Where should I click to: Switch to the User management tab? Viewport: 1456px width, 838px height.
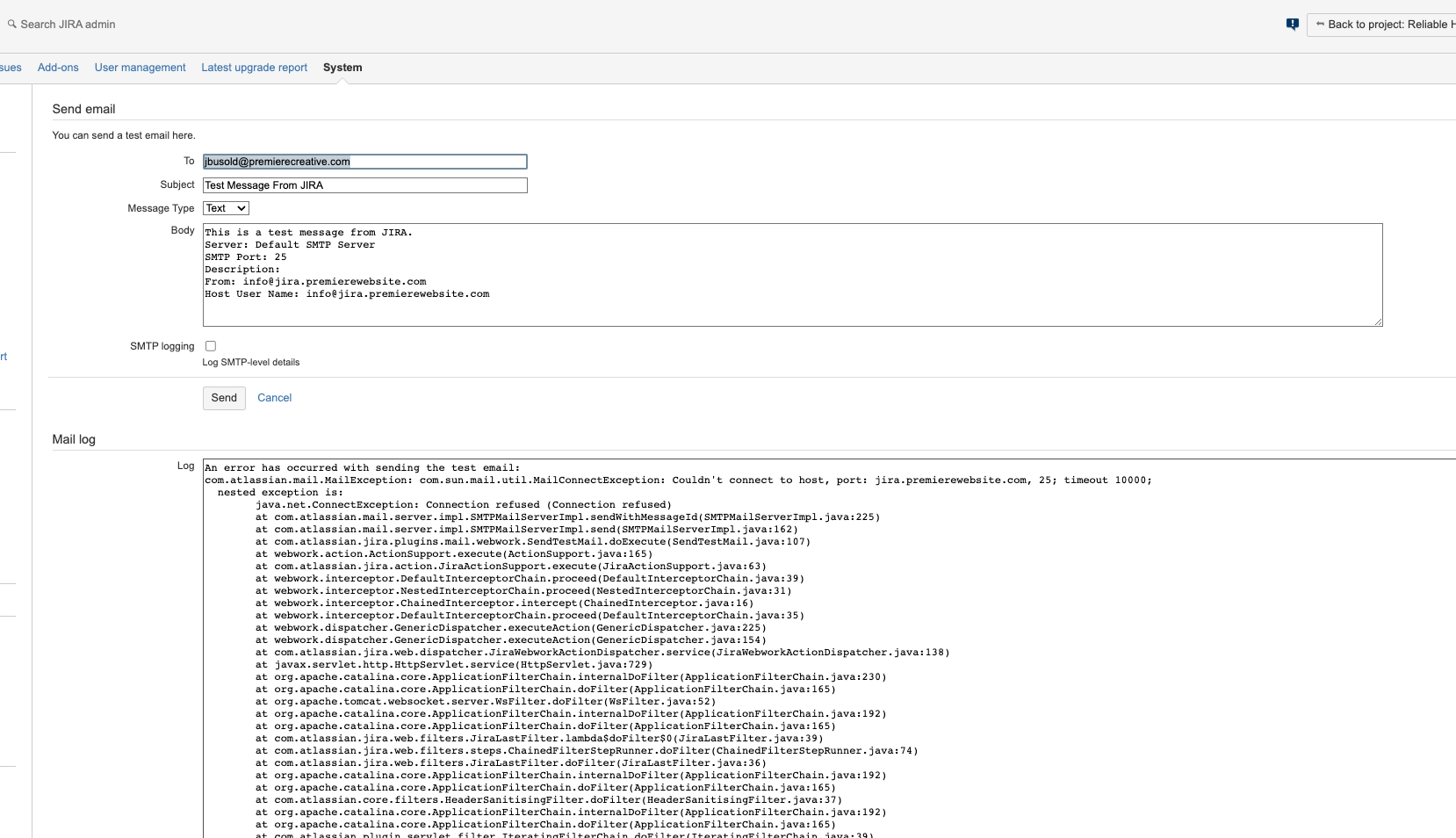click(141, 68)
